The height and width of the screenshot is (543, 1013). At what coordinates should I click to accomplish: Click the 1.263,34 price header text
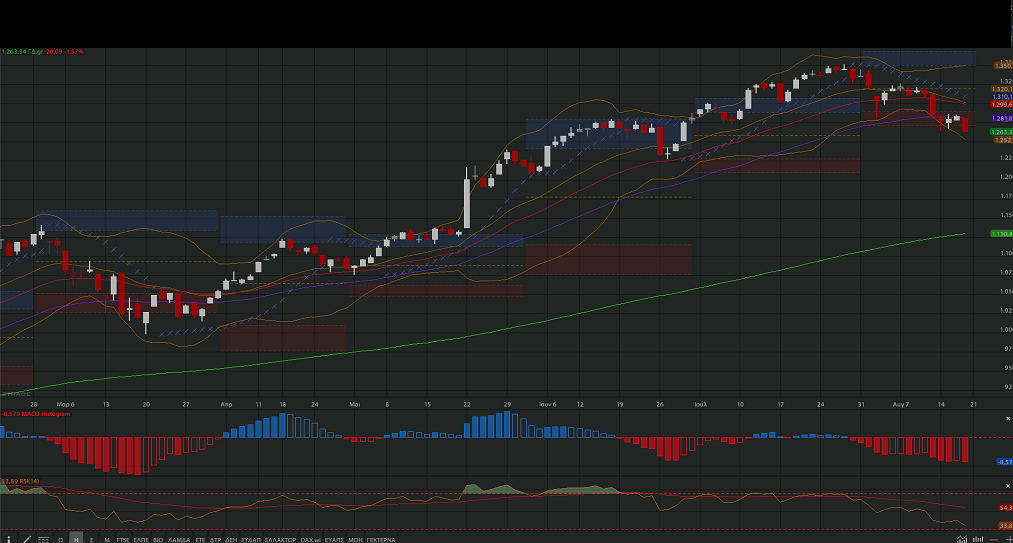pos(13,52)
